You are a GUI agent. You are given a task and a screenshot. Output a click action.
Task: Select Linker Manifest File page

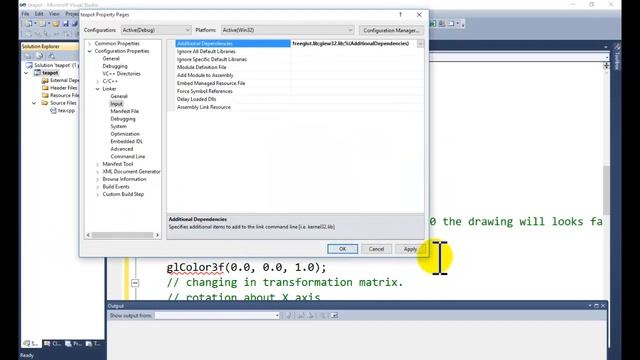124,111
